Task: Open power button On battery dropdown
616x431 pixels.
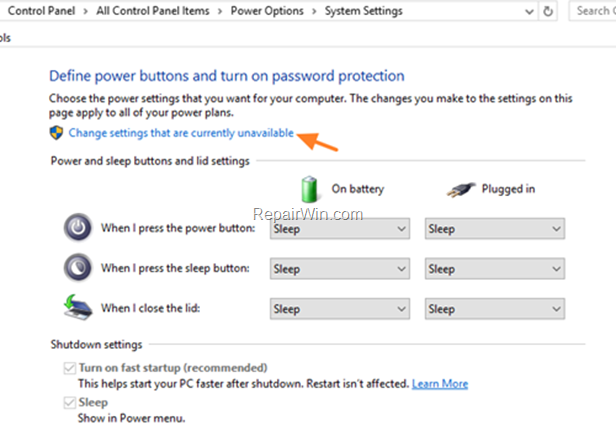Action: pyautogui.click(x=340, y=229)
